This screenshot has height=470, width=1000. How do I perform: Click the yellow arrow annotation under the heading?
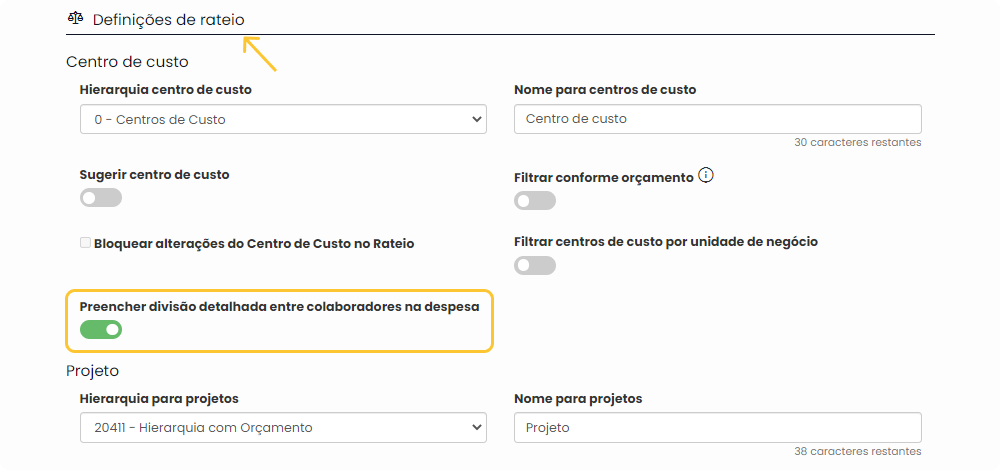260,54
